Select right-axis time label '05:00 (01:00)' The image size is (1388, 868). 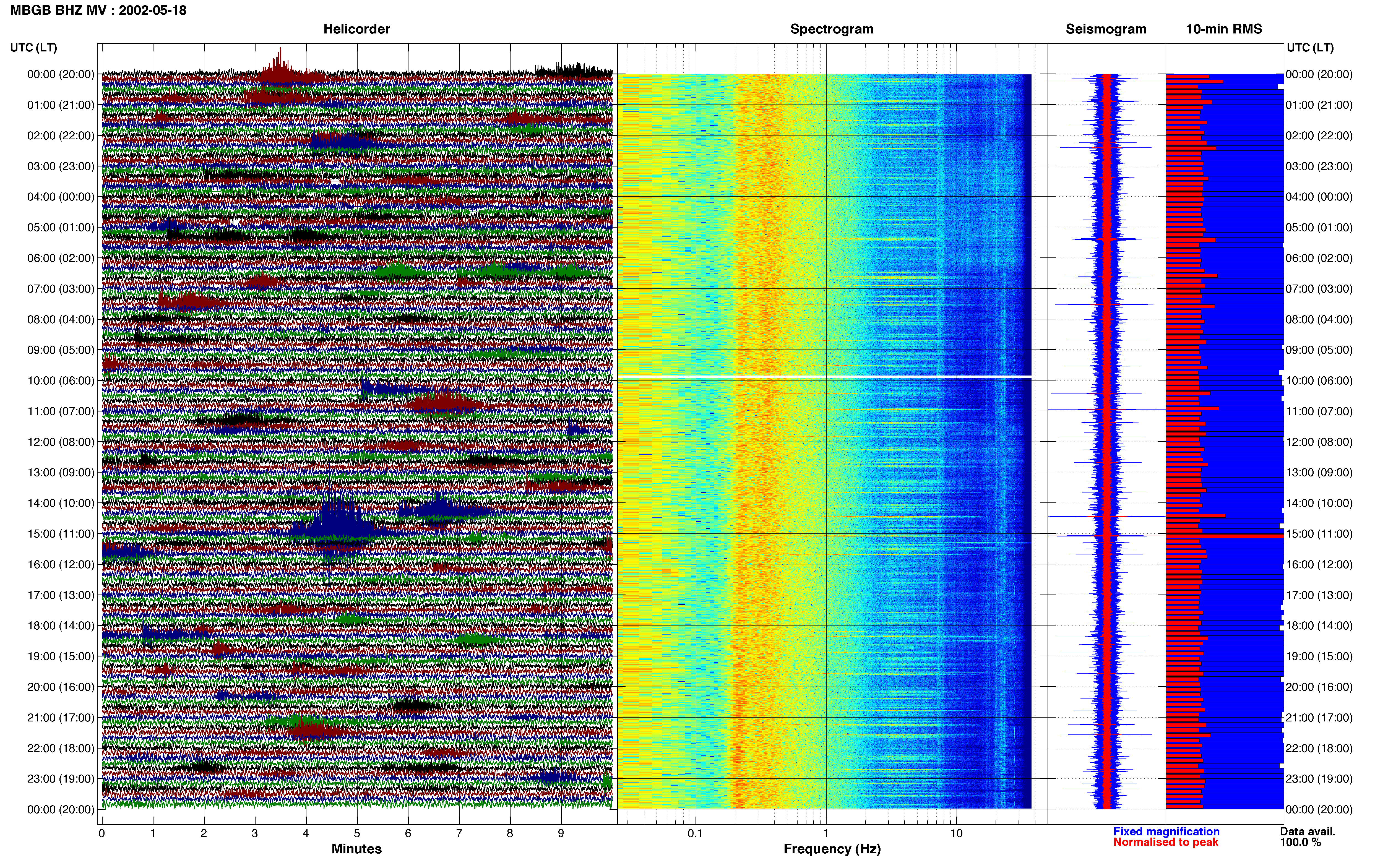click(x=1319, y=227)
